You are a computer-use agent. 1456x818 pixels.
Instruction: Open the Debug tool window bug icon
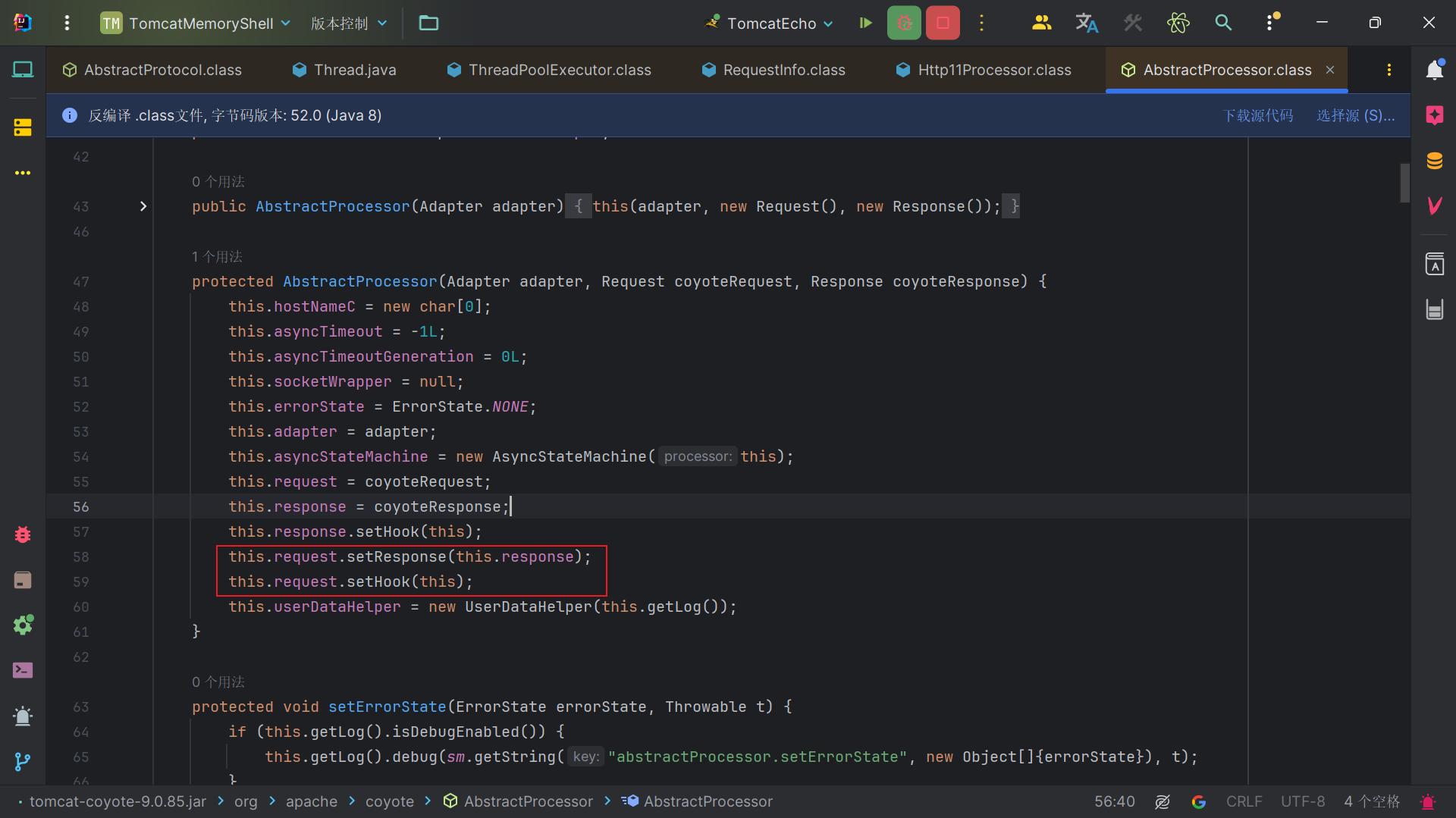pyautogui.click(x=23, y=534)
